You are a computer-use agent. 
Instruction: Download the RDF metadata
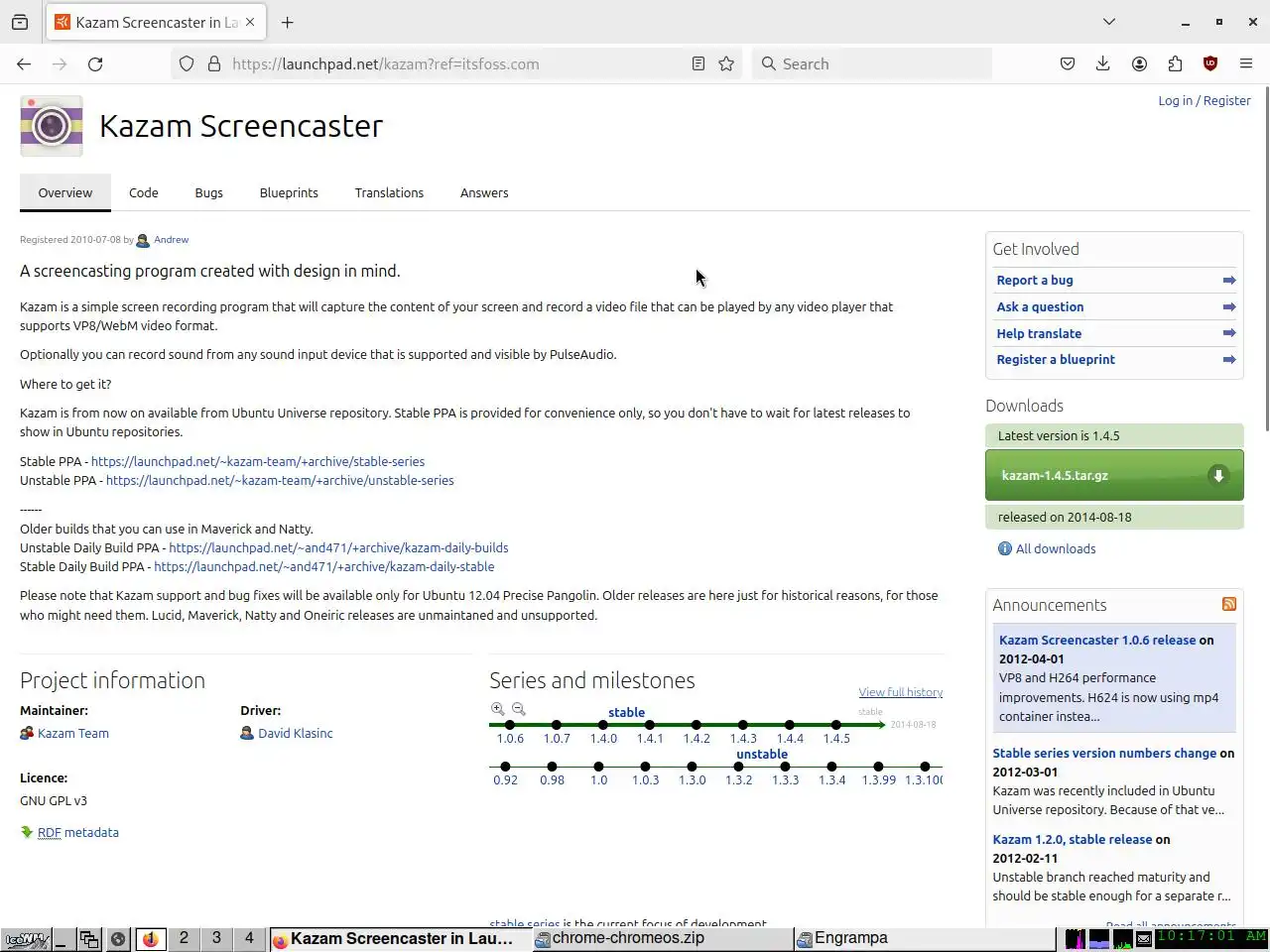(x=77, y=833)
